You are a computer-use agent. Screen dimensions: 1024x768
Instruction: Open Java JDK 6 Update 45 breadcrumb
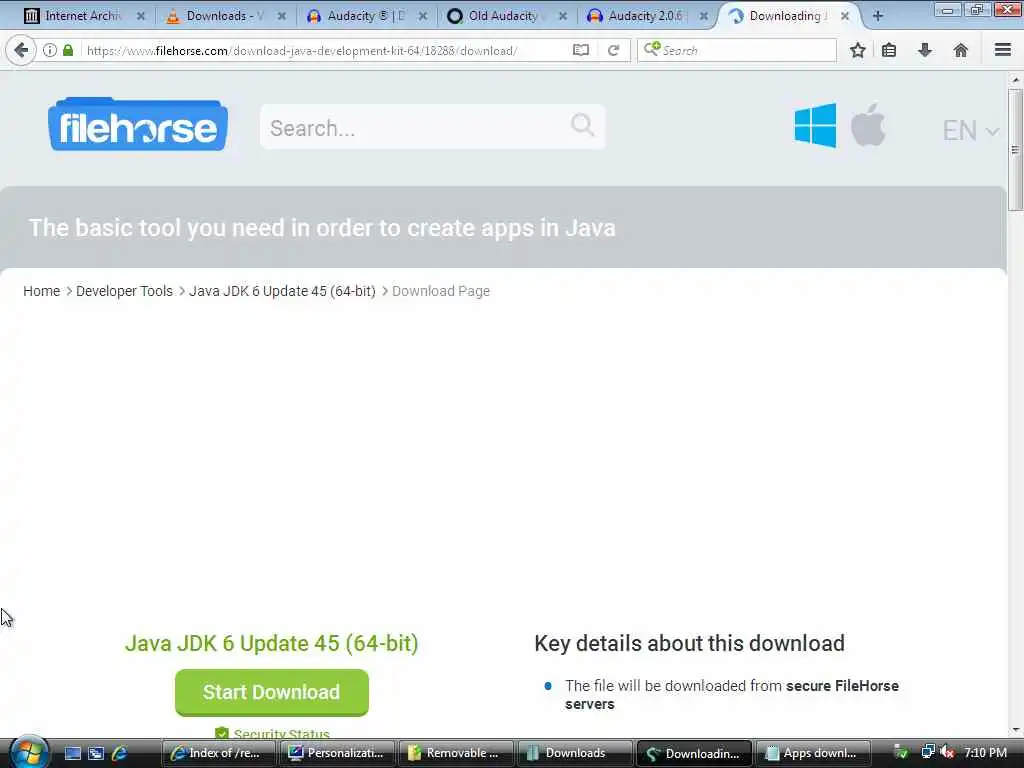tap(282, 291)
